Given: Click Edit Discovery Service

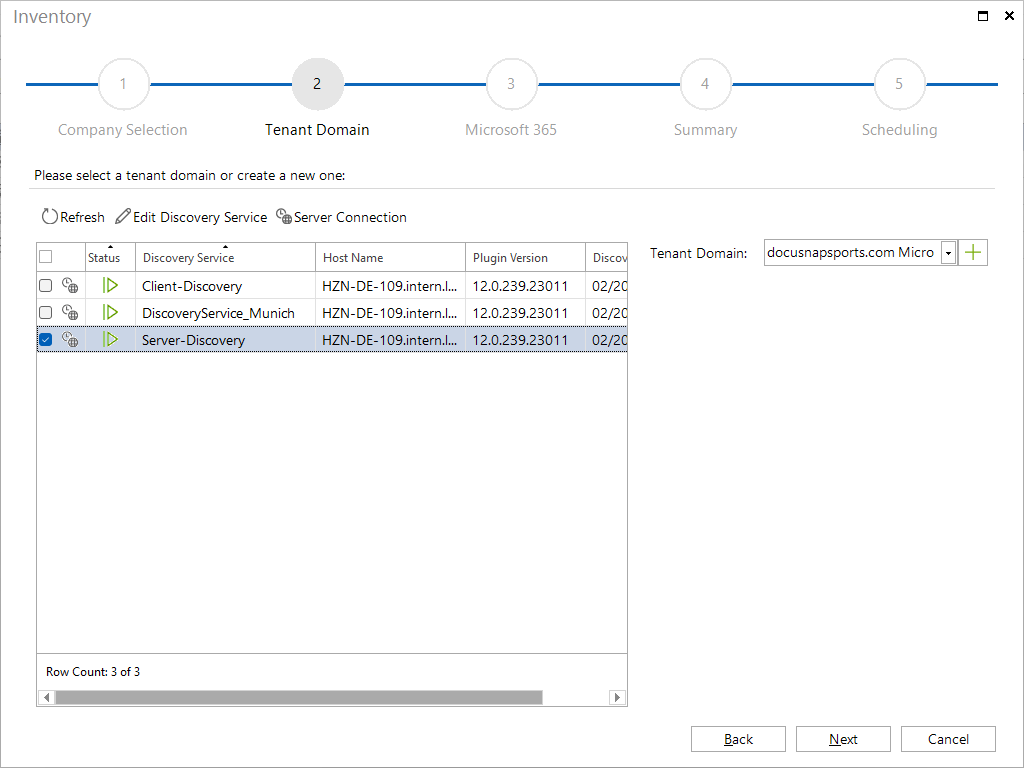Looking at the screenshot, I should click(191, 217).
